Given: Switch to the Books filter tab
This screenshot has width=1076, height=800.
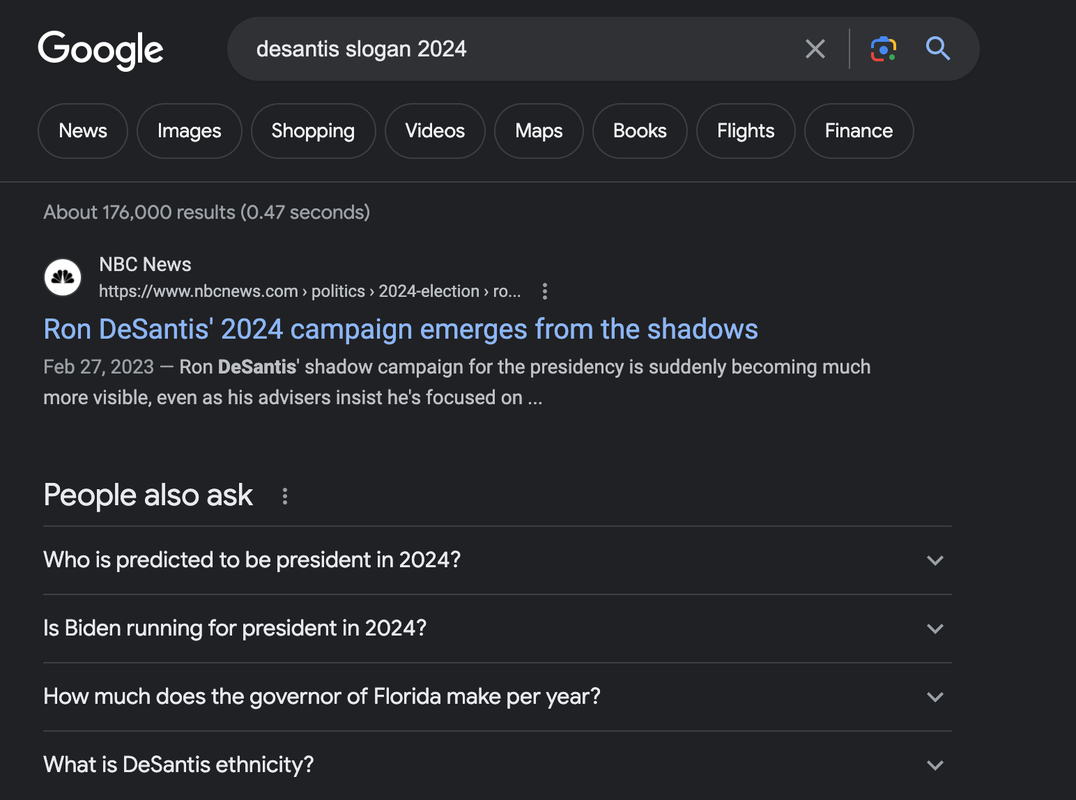Looking at the screenshot, I should (x=640, y=131).
